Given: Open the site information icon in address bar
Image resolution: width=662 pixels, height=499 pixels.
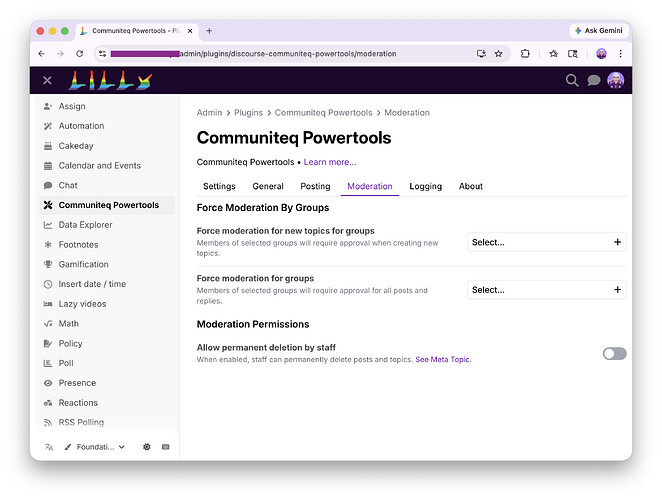Looking at the screenshot, I should pyautogui.click(x=102, y=54).
